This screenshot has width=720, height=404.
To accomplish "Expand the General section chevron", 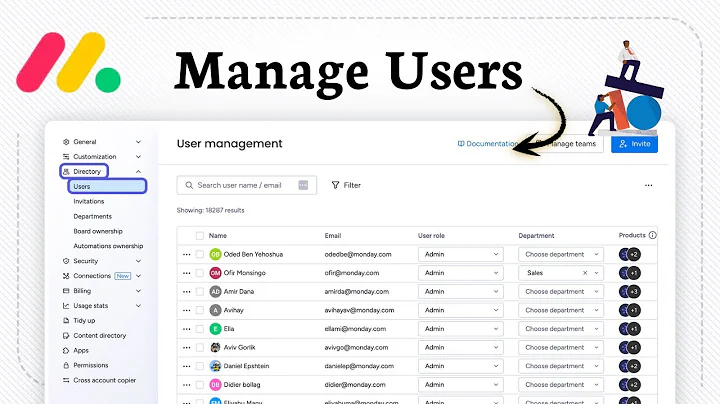I will click(138, 142).
